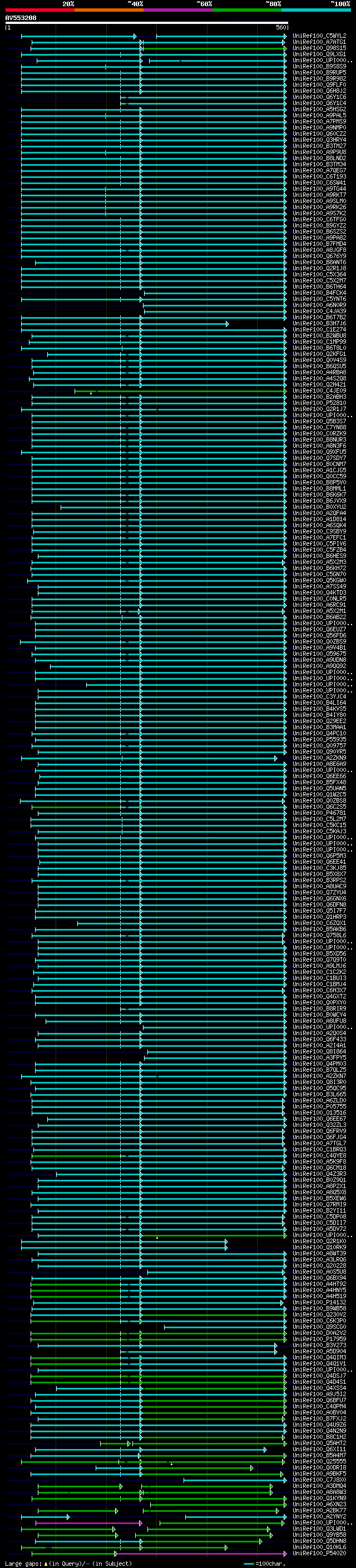
Task: Click hit label UniRef100_A9RKT7
Action: [x=319, y=195]
